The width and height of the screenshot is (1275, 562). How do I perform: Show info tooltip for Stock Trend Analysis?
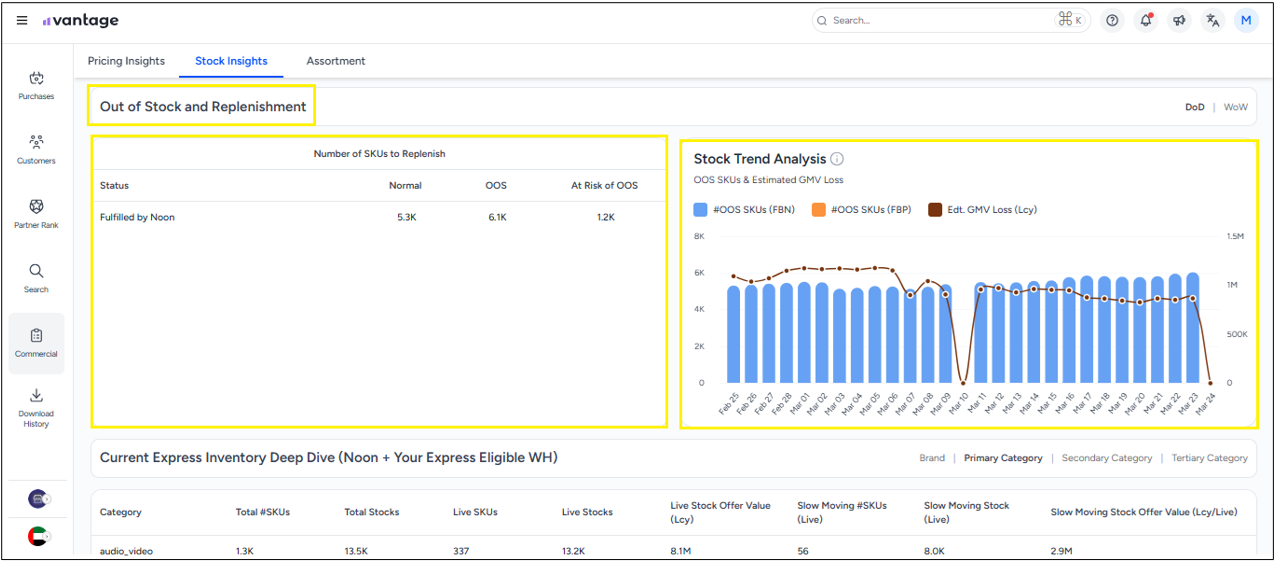point(837,159)
